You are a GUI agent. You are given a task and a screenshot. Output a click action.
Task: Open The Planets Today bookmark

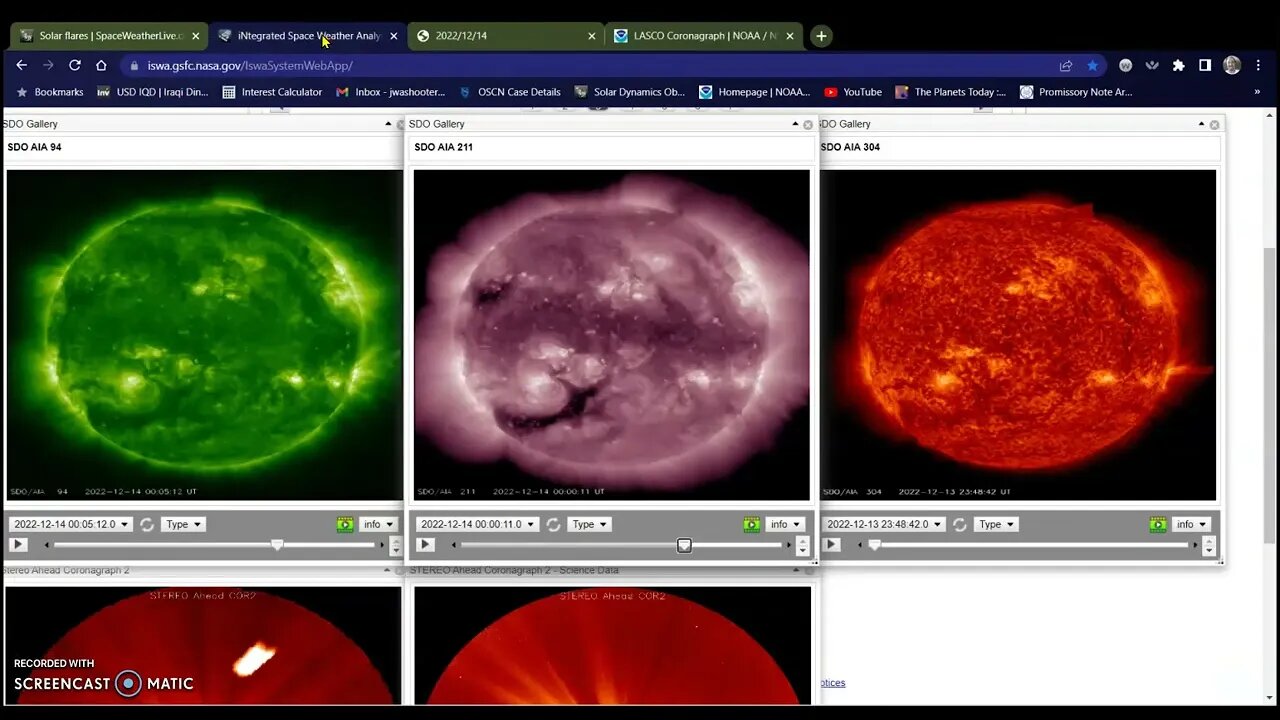tap(950, 92)
